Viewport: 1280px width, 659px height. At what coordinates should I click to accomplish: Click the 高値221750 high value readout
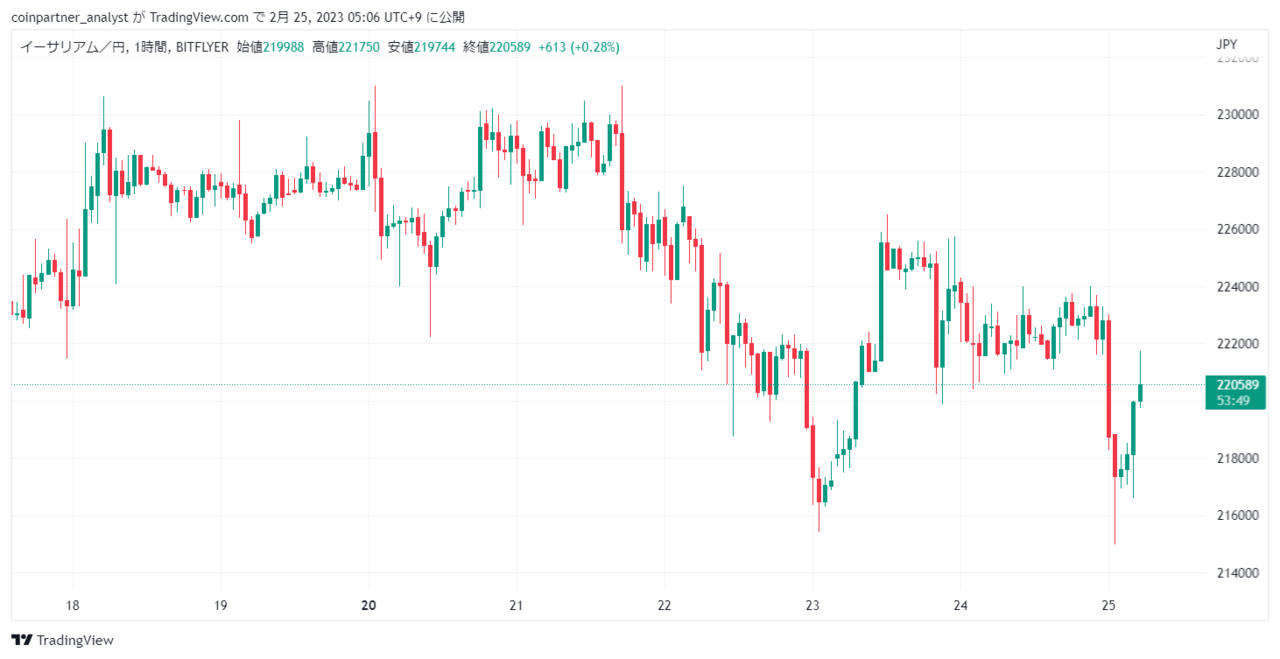[345, 47]
